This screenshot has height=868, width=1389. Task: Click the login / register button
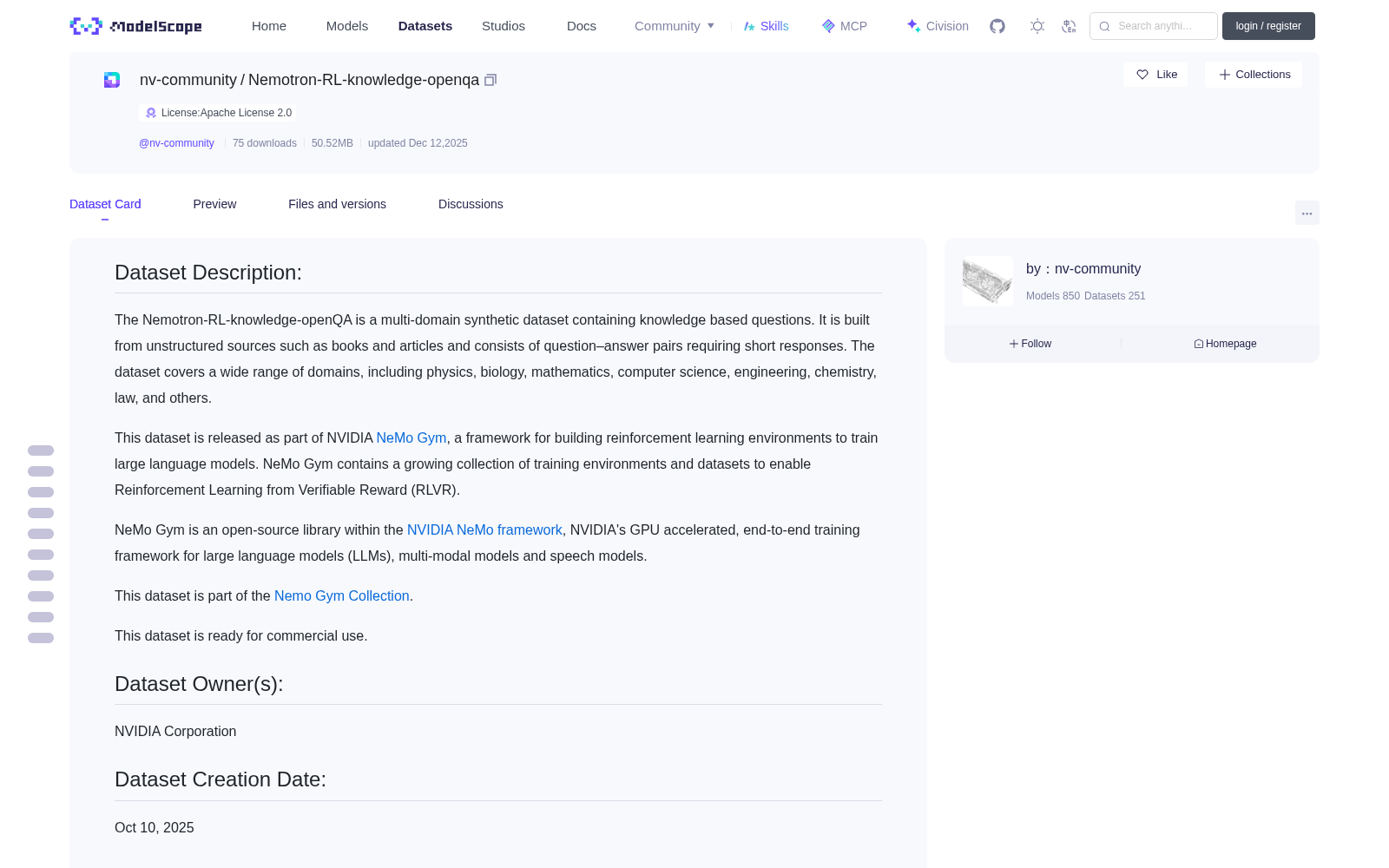pyautogui.click(x=1268, y=26)
